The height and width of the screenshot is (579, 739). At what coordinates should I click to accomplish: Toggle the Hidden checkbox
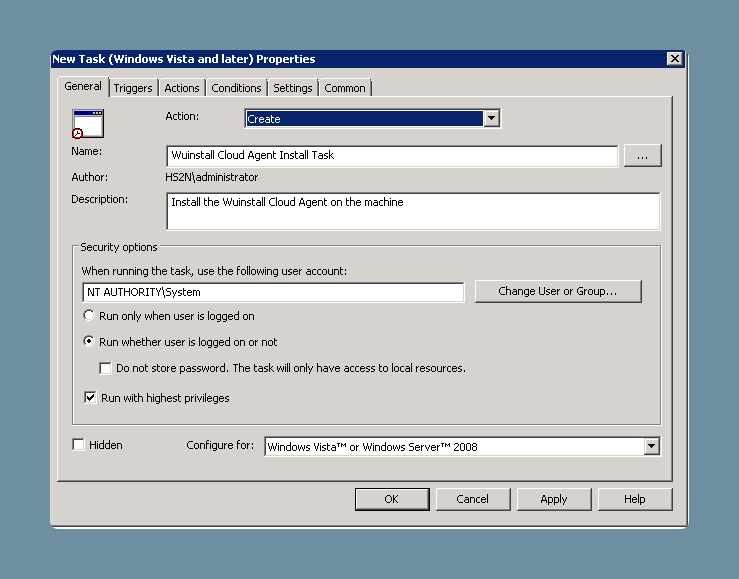[78, 444]
